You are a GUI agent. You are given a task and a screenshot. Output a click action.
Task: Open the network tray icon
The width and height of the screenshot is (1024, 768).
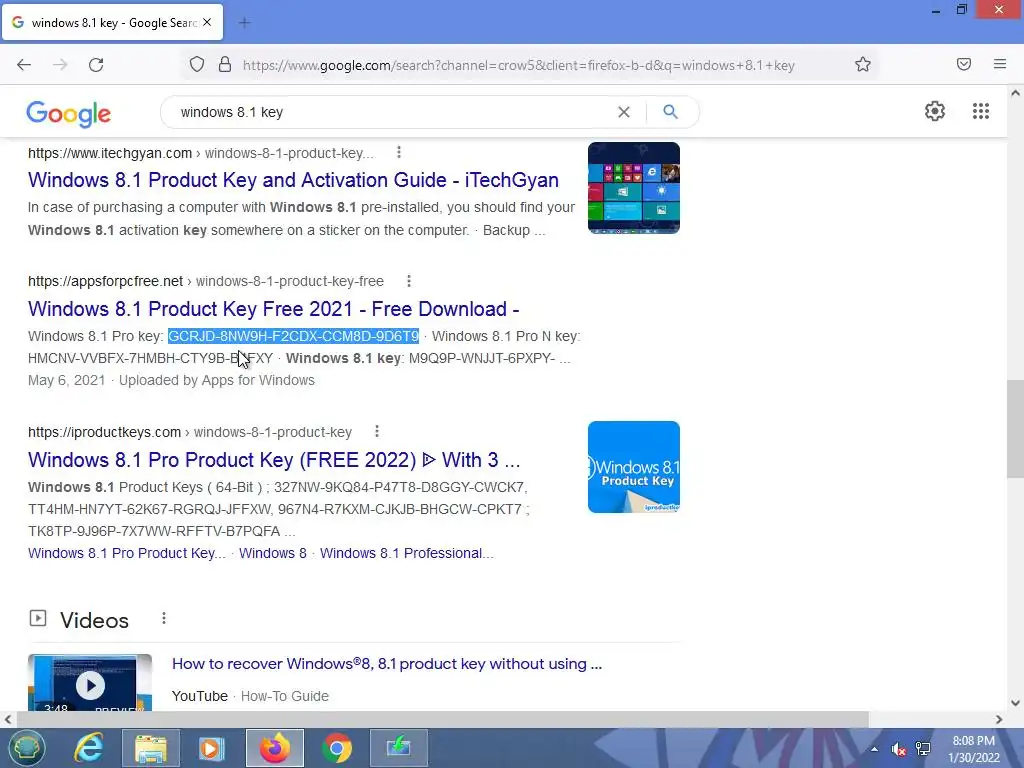(923, 748)
